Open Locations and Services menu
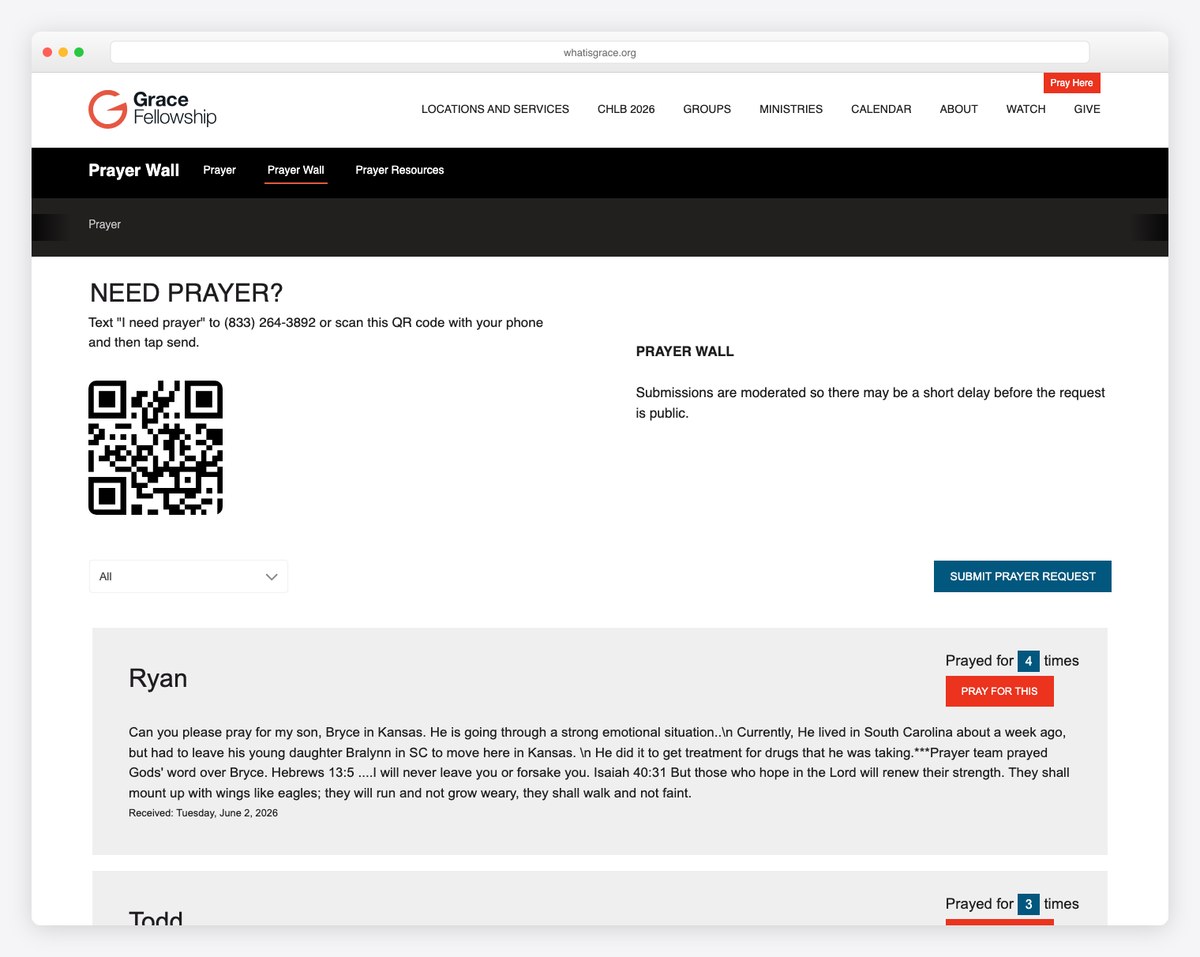 point(495,109)
